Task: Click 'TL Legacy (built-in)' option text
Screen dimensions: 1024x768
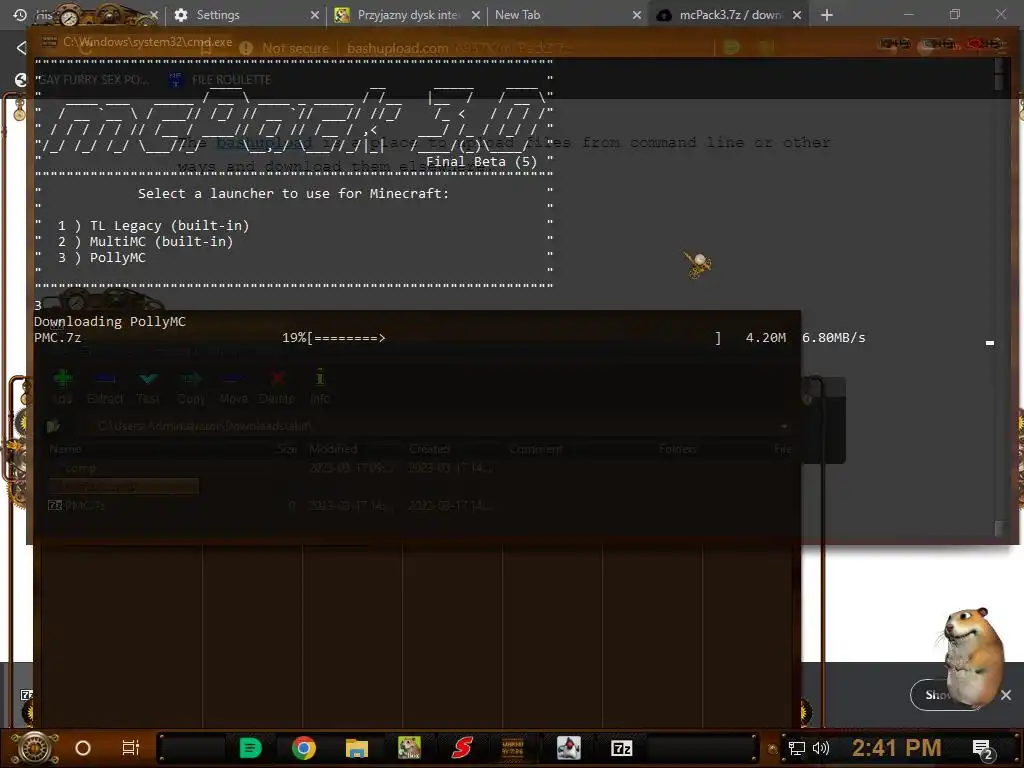Action: pyautogui.click(x=169, y=226)
